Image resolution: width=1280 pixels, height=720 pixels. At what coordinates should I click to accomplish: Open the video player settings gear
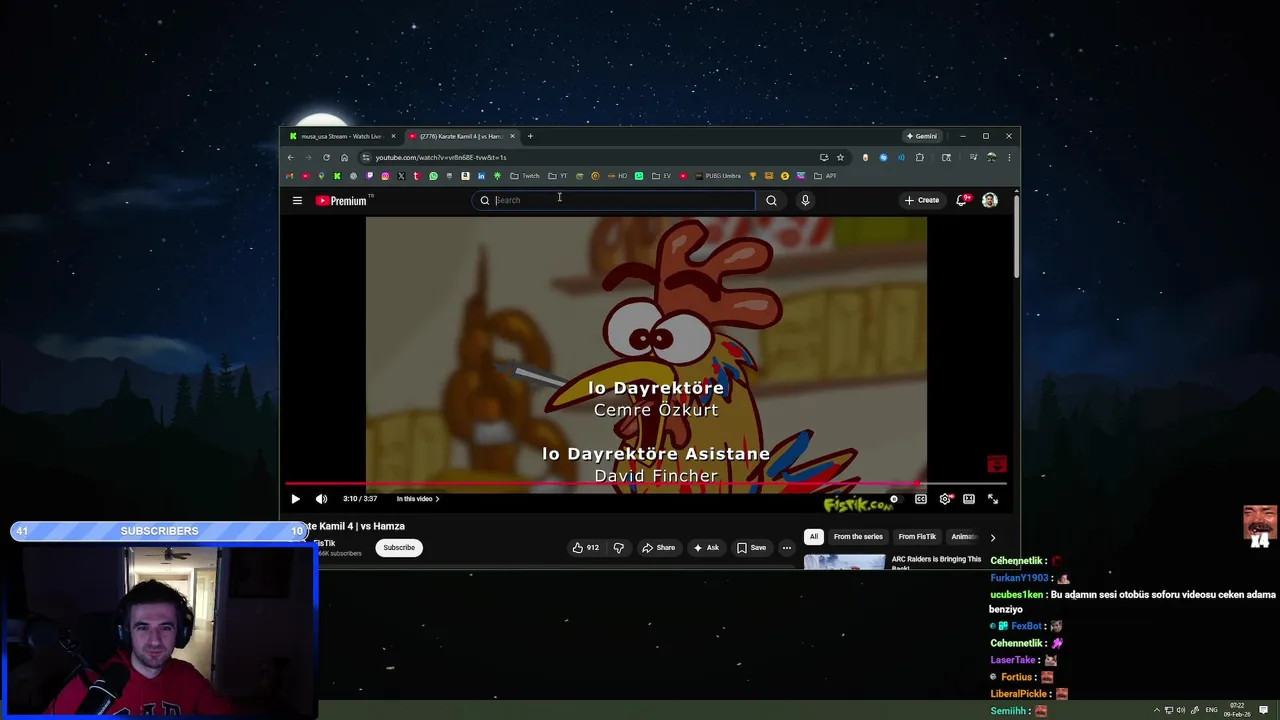(x=945, y=499)
